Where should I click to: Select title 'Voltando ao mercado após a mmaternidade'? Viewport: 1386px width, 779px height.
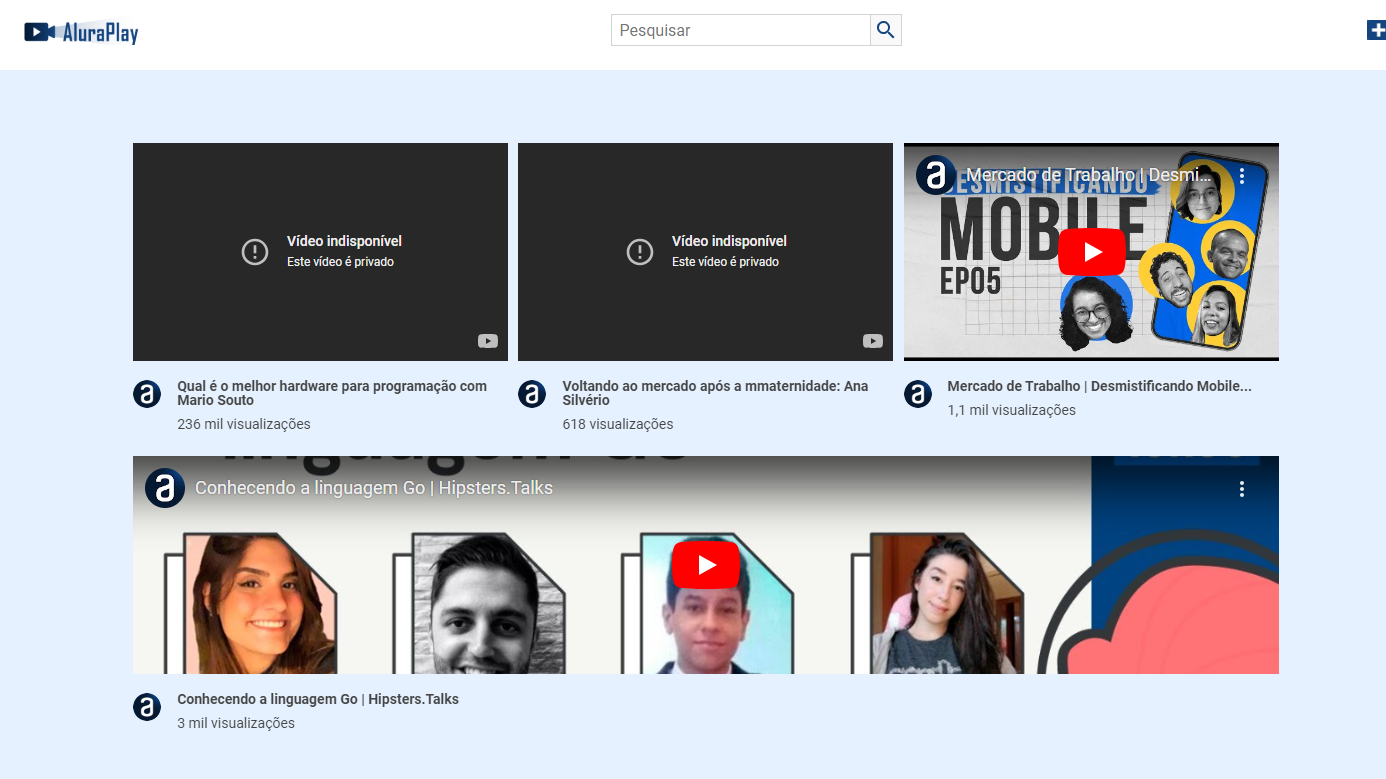coord(715,393)
